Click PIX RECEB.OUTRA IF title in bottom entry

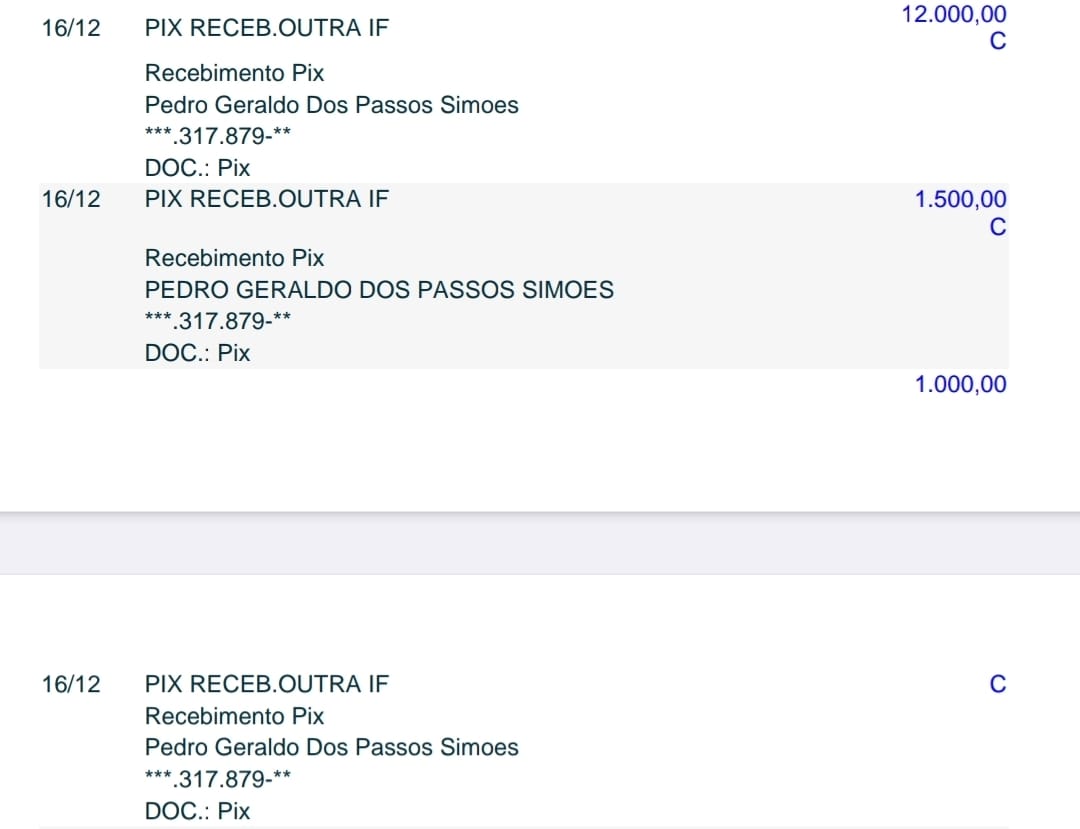click(266, 684)
